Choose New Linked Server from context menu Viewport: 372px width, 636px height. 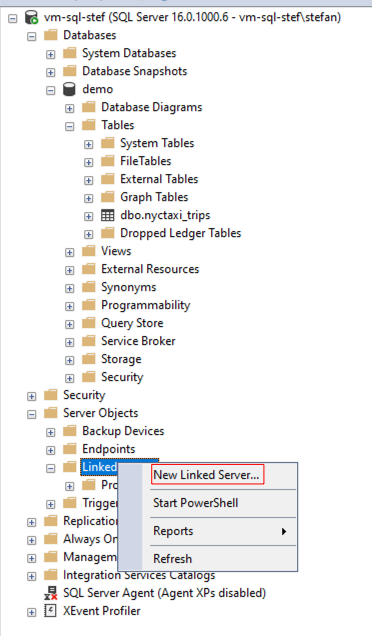click(206, 475)
